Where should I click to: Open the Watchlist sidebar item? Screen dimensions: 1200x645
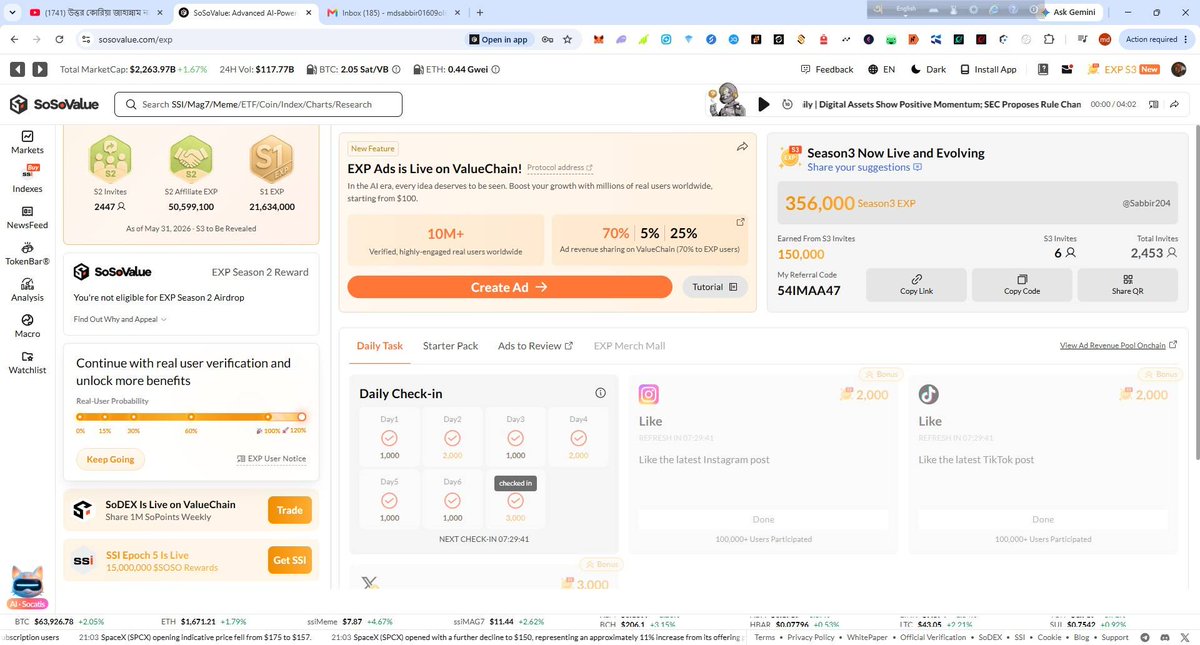[x=27, y=362]
